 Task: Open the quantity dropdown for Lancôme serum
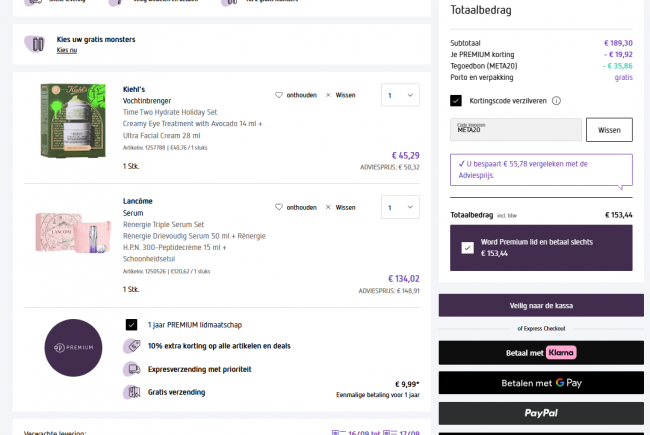point(400,207)
